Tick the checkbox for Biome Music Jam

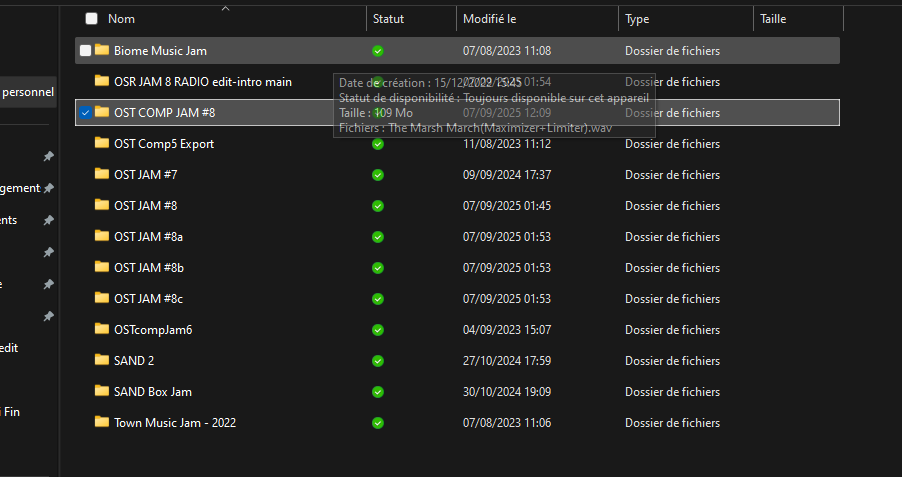[x=85, y=50]
